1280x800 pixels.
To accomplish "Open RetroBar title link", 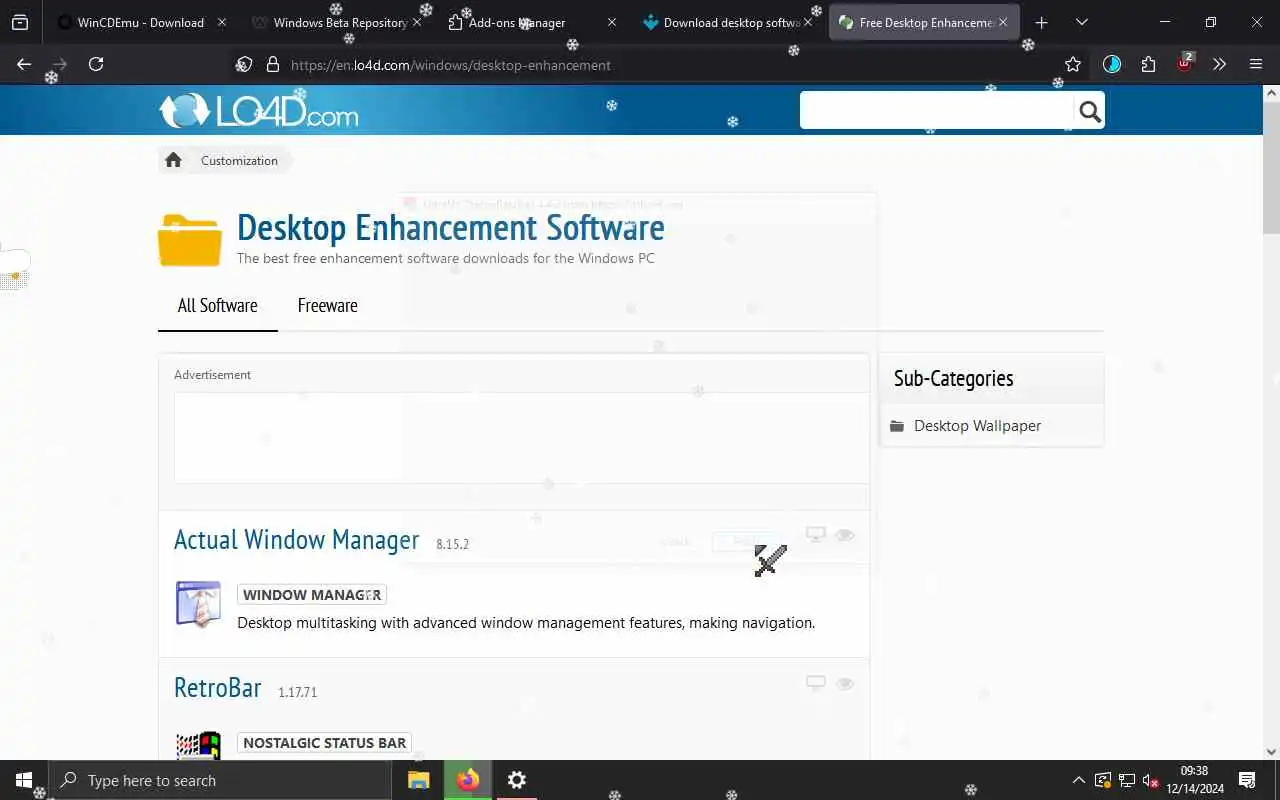I will [x=217, y=688].
